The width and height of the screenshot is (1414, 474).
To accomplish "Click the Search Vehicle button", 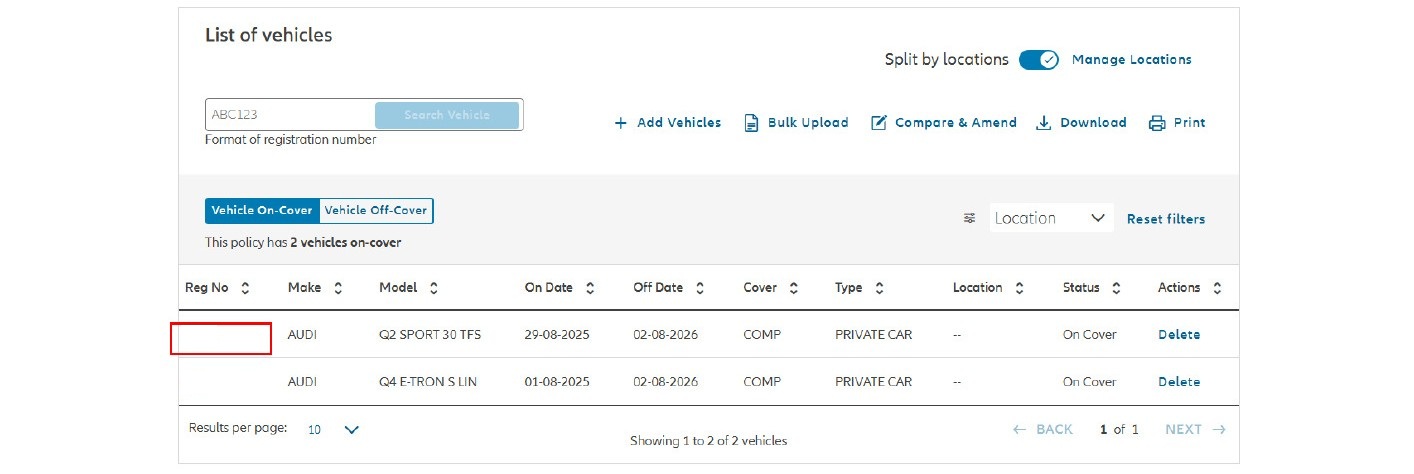I will tap(447, 115).
